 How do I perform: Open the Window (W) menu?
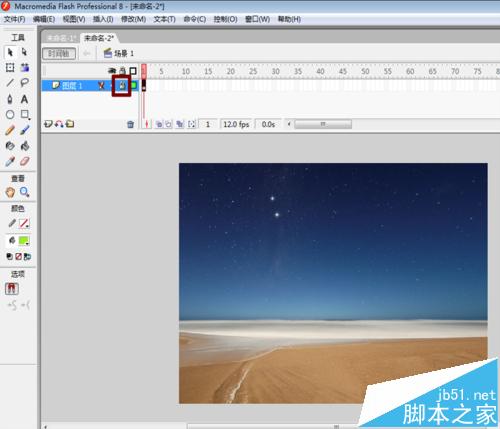pyautogui.click(x=257, y=19)
